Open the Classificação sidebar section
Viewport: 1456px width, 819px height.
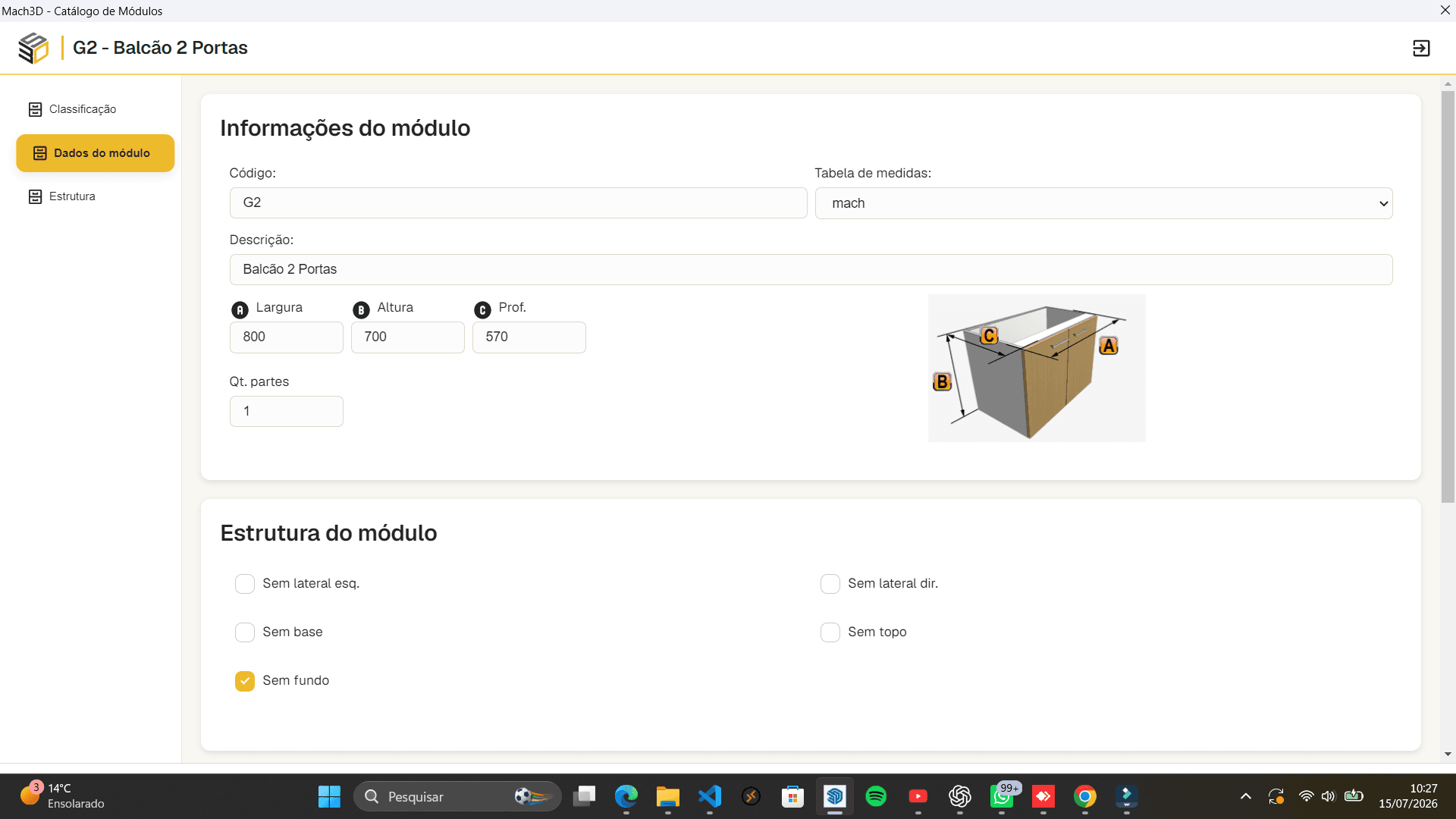point(73,109)
